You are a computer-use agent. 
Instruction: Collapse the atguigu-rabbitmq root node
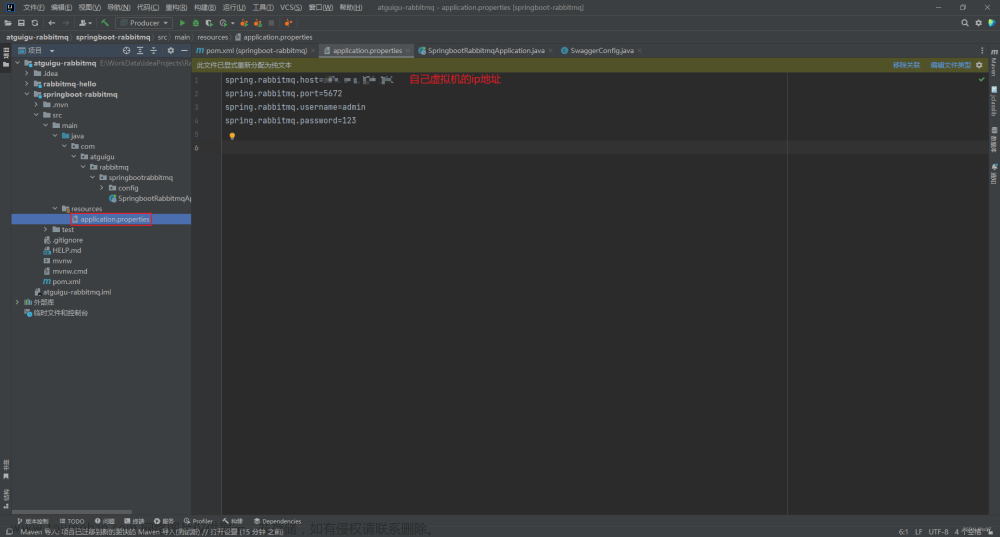[18, 63]
